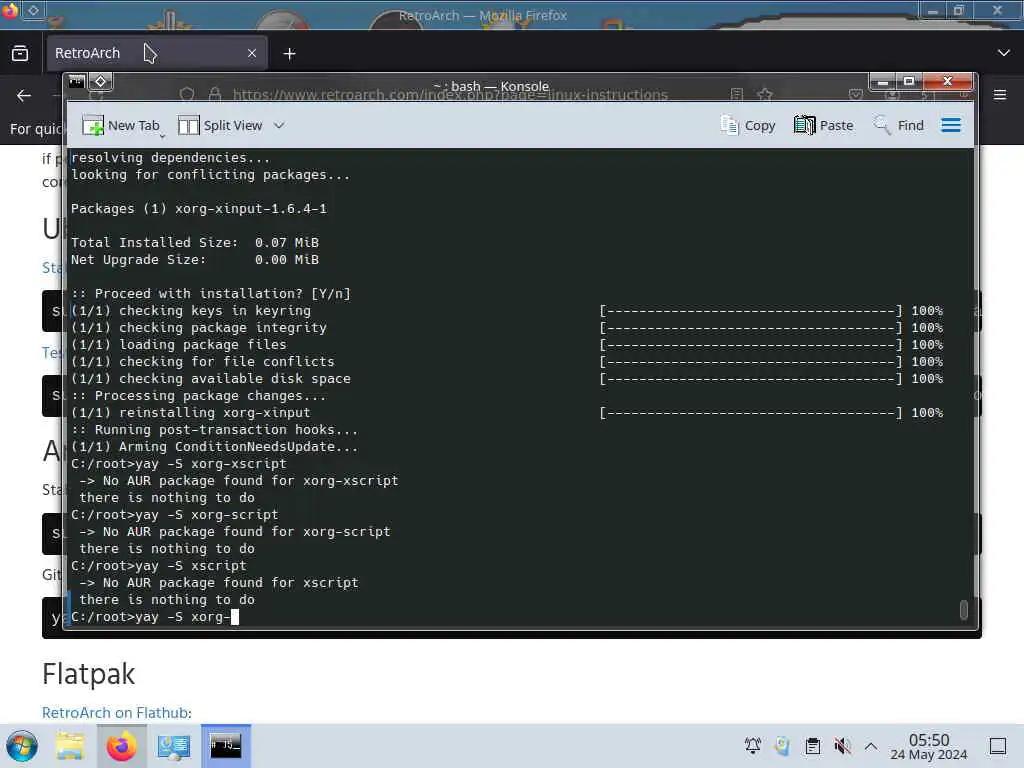Open a New Tab in Konsole
This screenshot has height=768, width=1024.
(121, 125)
